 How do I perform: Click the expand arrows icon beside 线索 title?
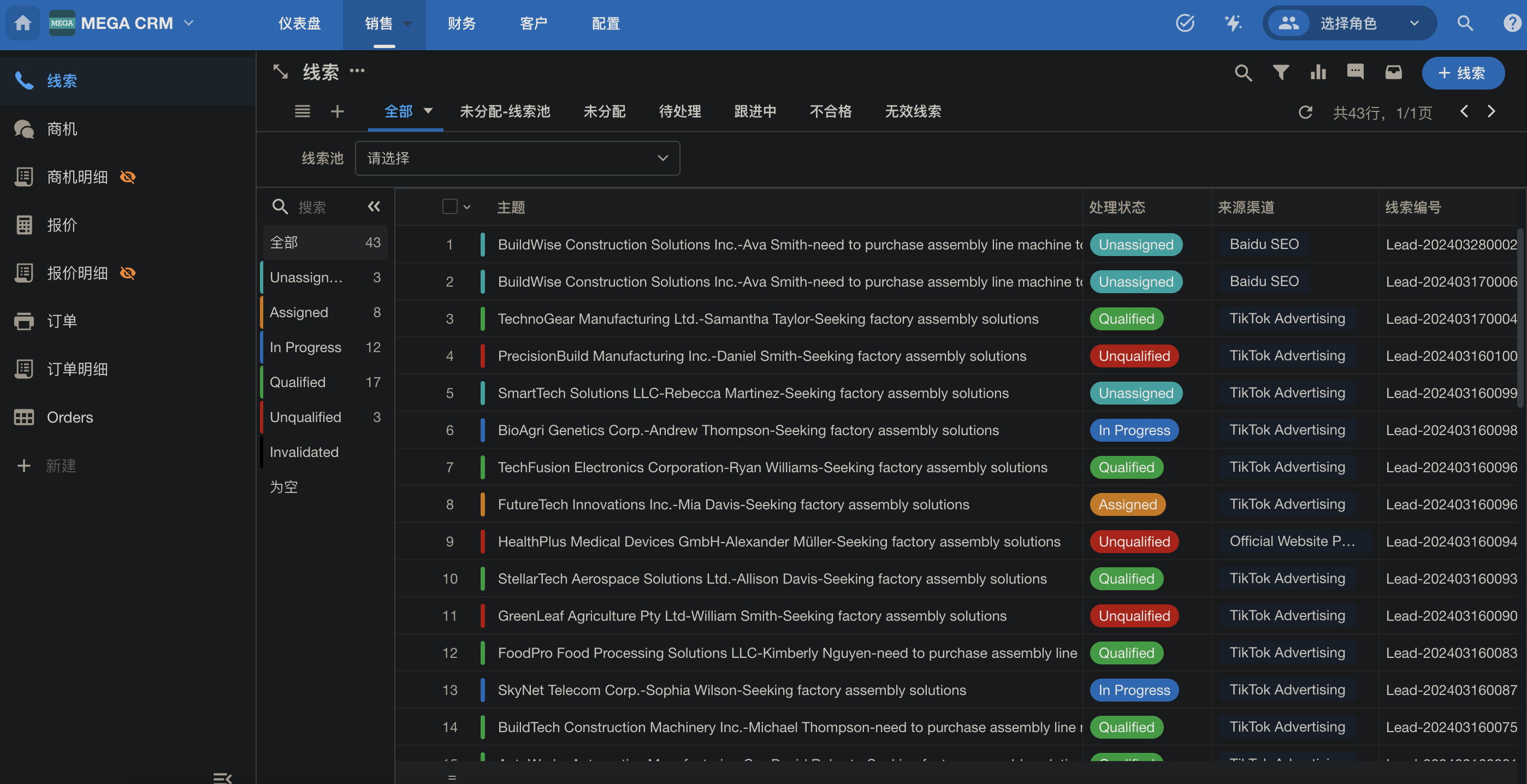tap(280, 72)
